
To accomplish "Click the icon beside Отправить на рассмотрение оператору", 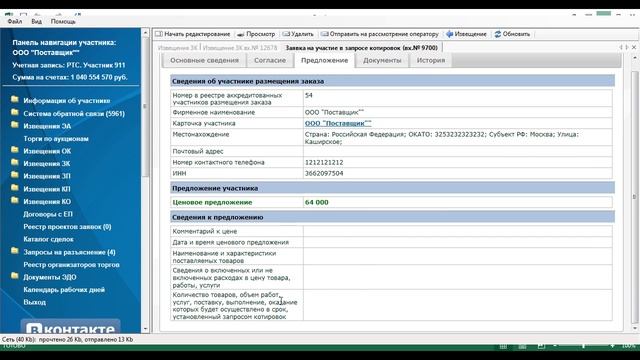I will [x=324, y=34].
